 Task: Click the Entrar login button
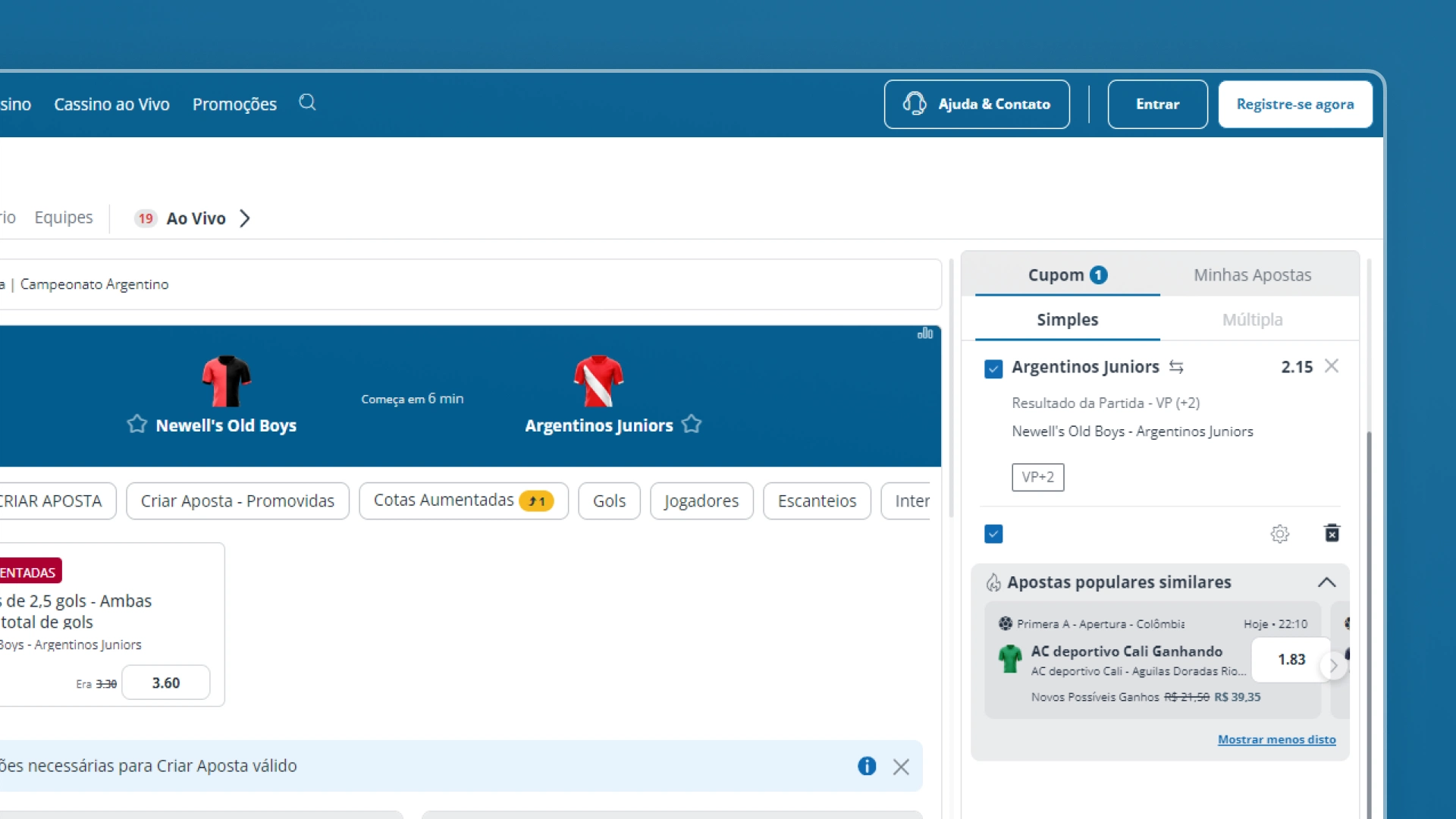coord(1157,104)
